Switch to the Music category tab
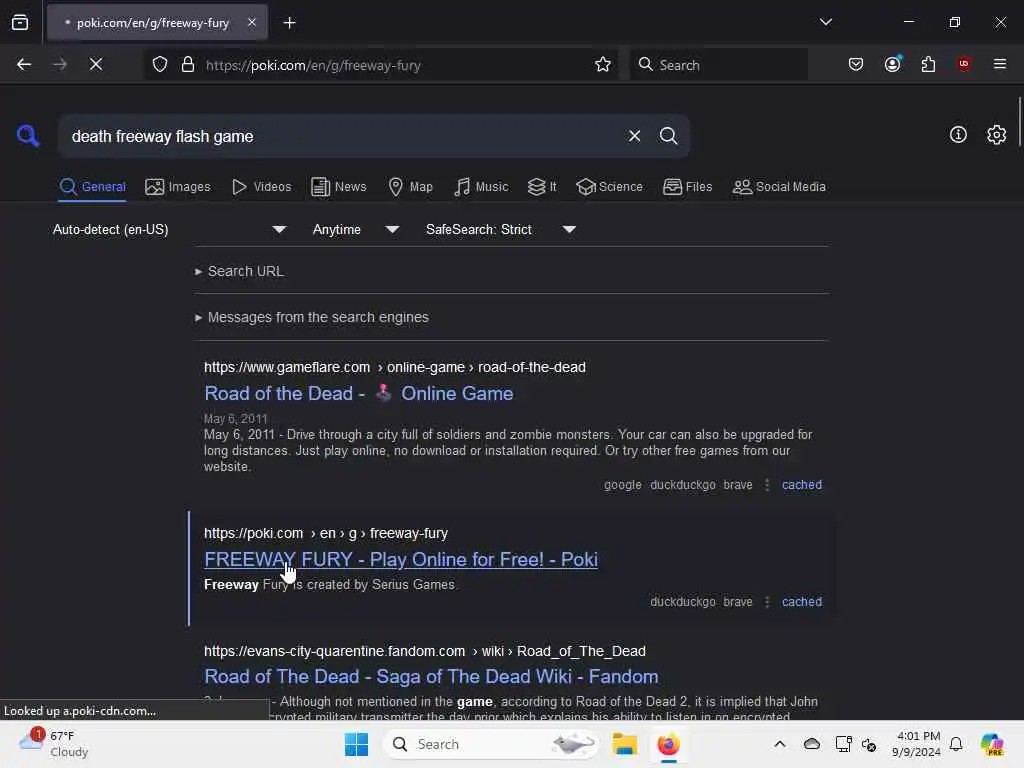1024x768 pixels. [x=481, y=187]
